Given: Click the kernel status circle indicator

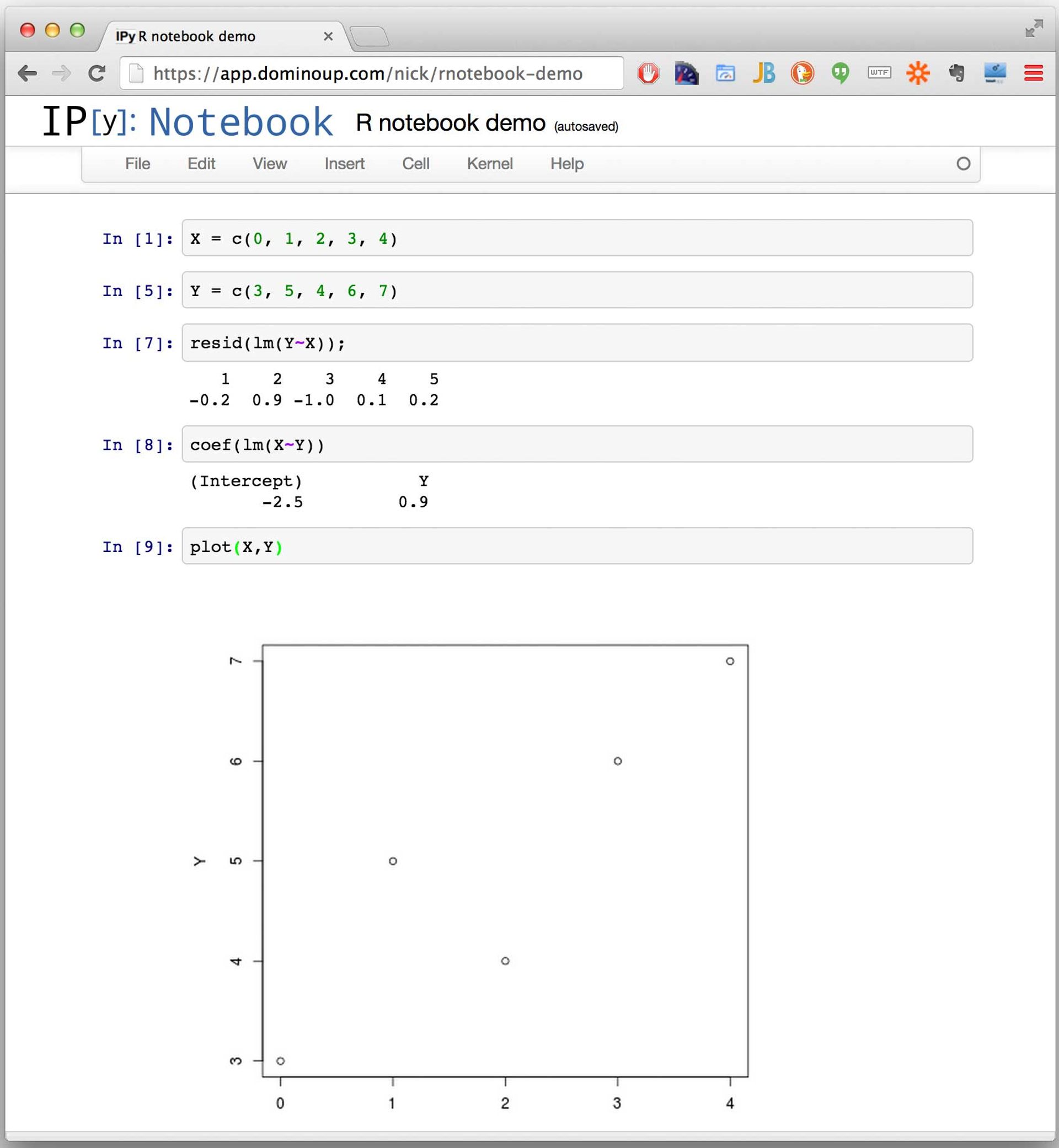Looking at the screenshot, I should tap(963, 164).
